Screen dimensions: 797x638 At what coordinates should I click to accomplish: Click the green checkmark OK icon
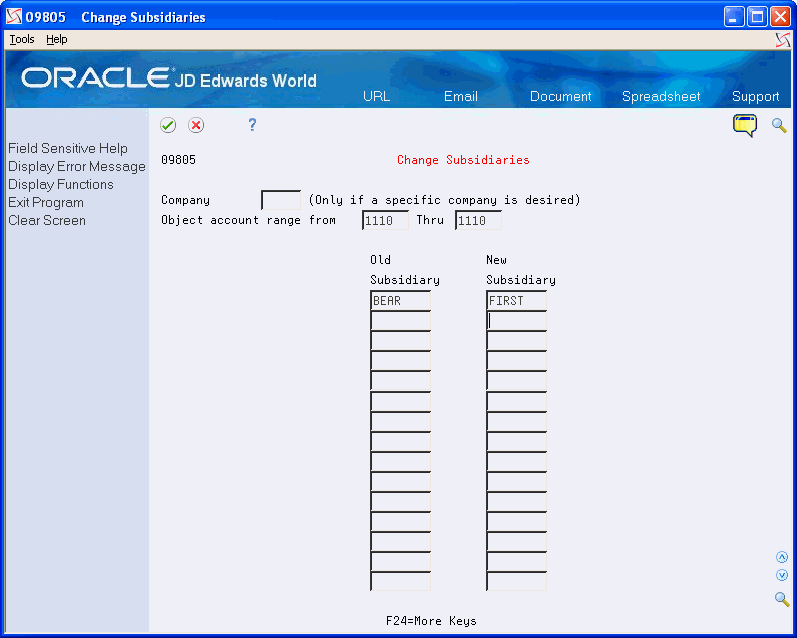[x=168, y=125]
